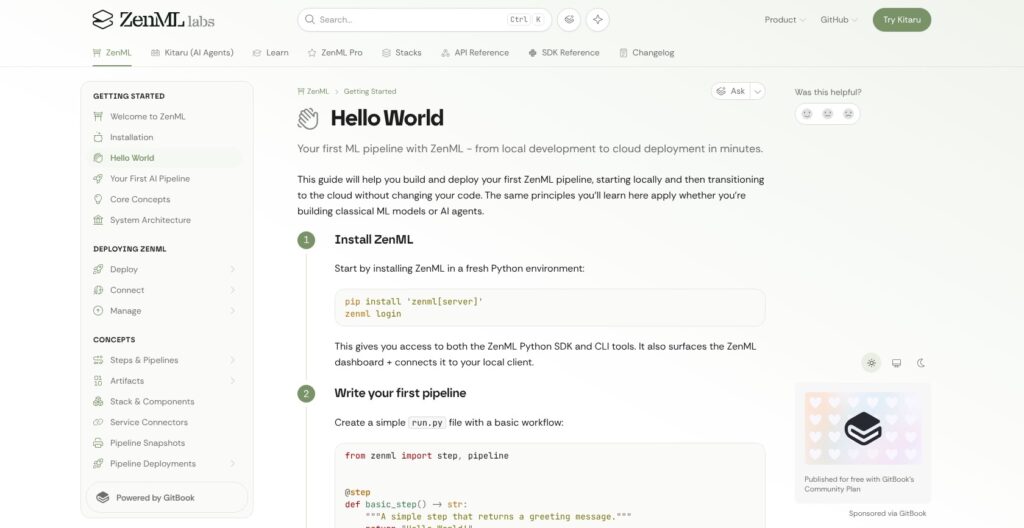Expand the Connect sidebar section

tap(232, 290)
